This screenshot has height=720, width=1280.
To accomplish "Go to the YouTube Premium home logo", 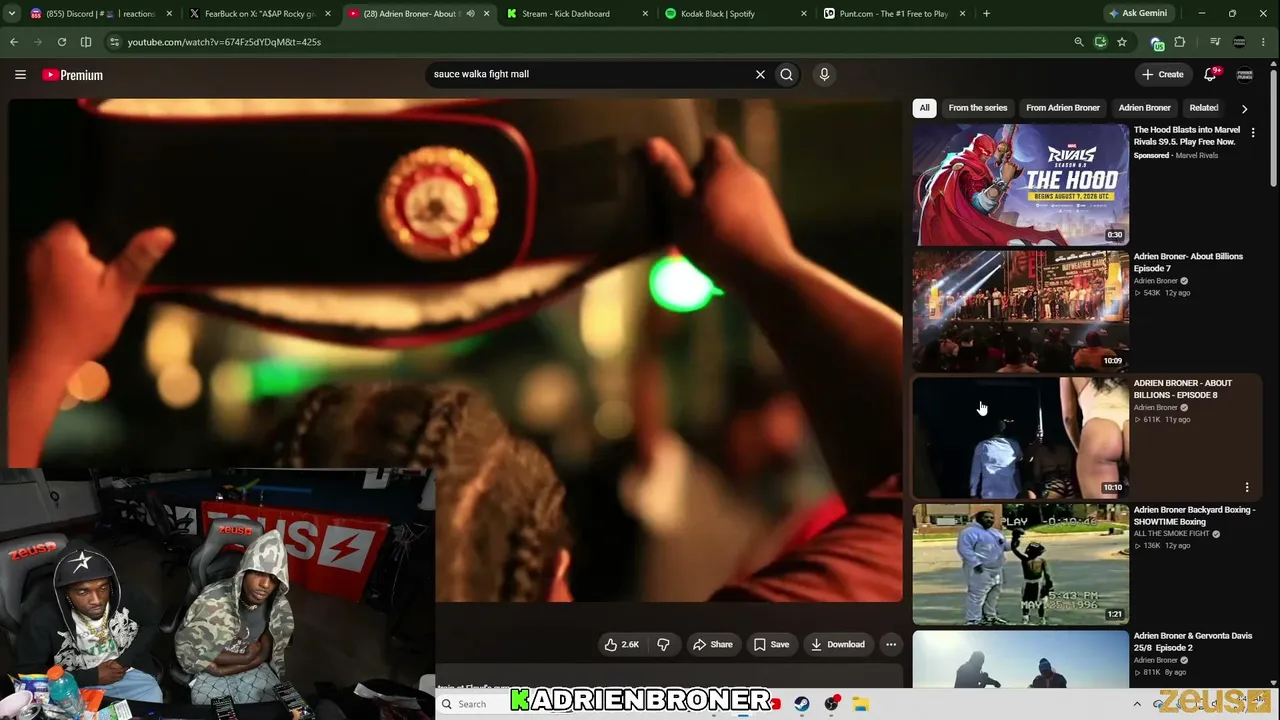I will click(72, 75).
